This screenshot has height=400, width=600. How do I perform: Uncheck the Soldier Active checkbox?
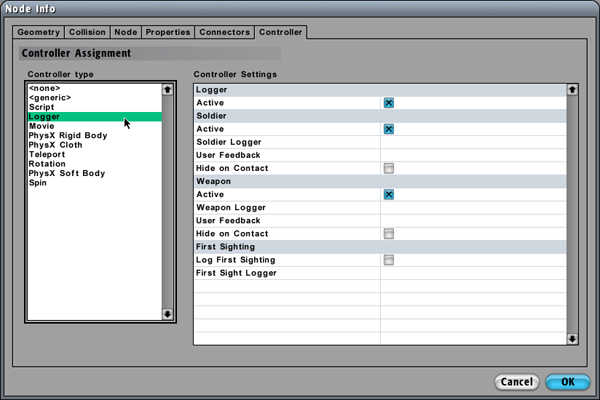tap(388, 129)
